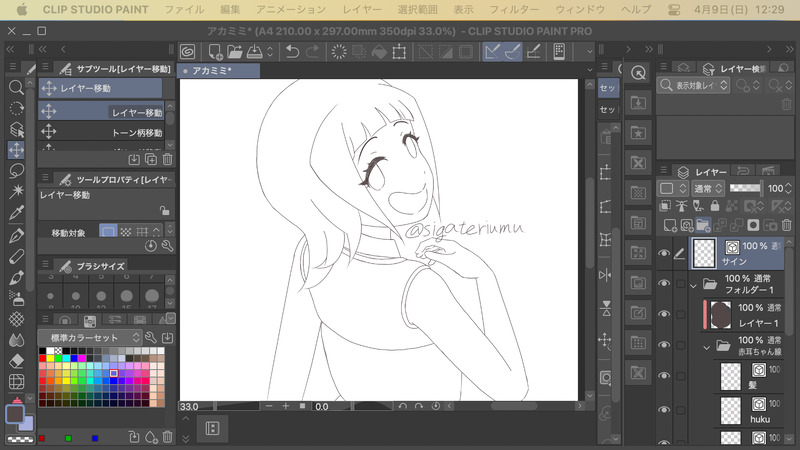Select the Auto select wand tool
The image size is (800, 450).
(16, 191)
